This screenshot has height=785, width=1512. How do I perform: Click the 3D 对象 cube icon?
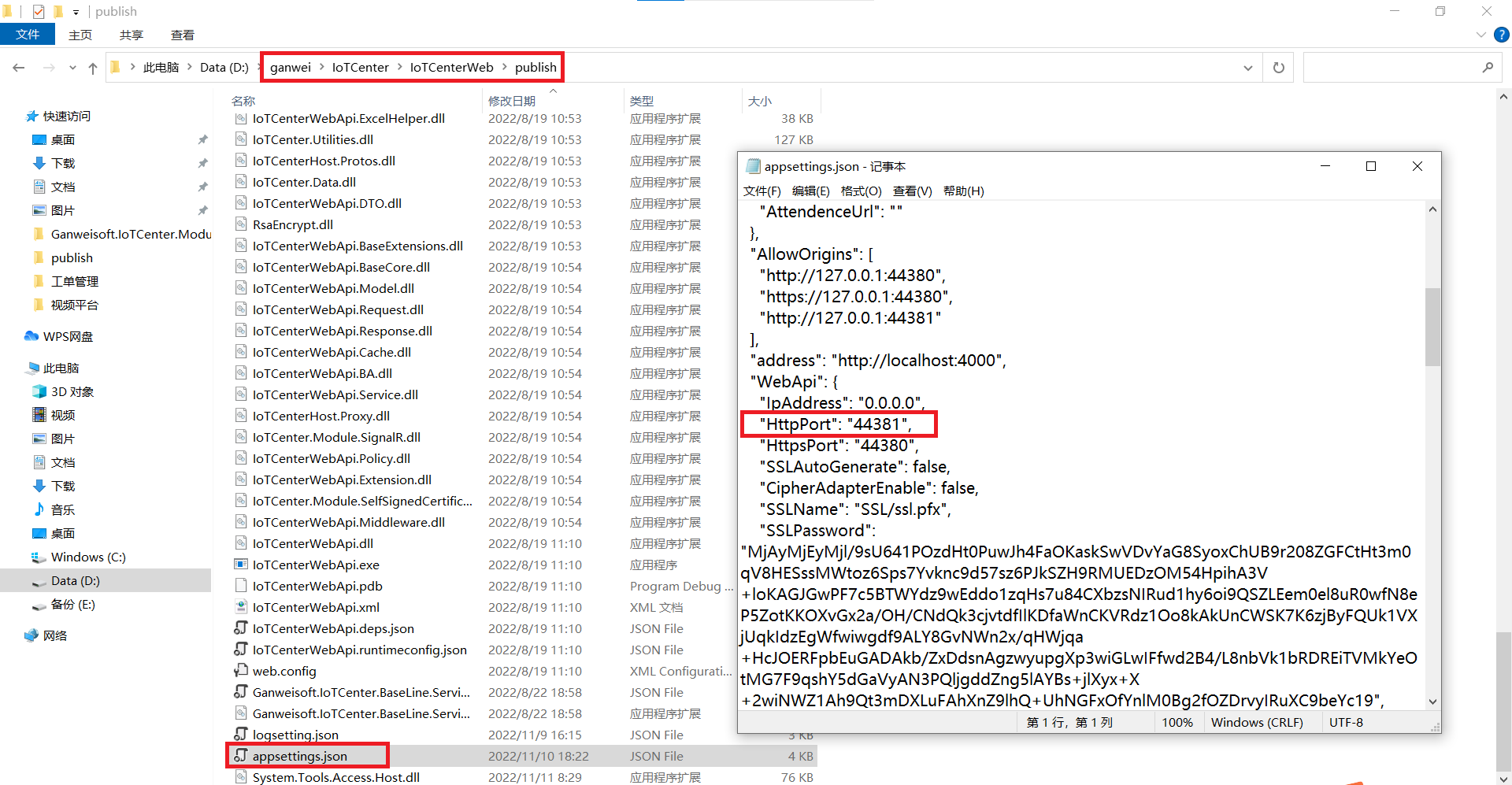tap(39, 391)
